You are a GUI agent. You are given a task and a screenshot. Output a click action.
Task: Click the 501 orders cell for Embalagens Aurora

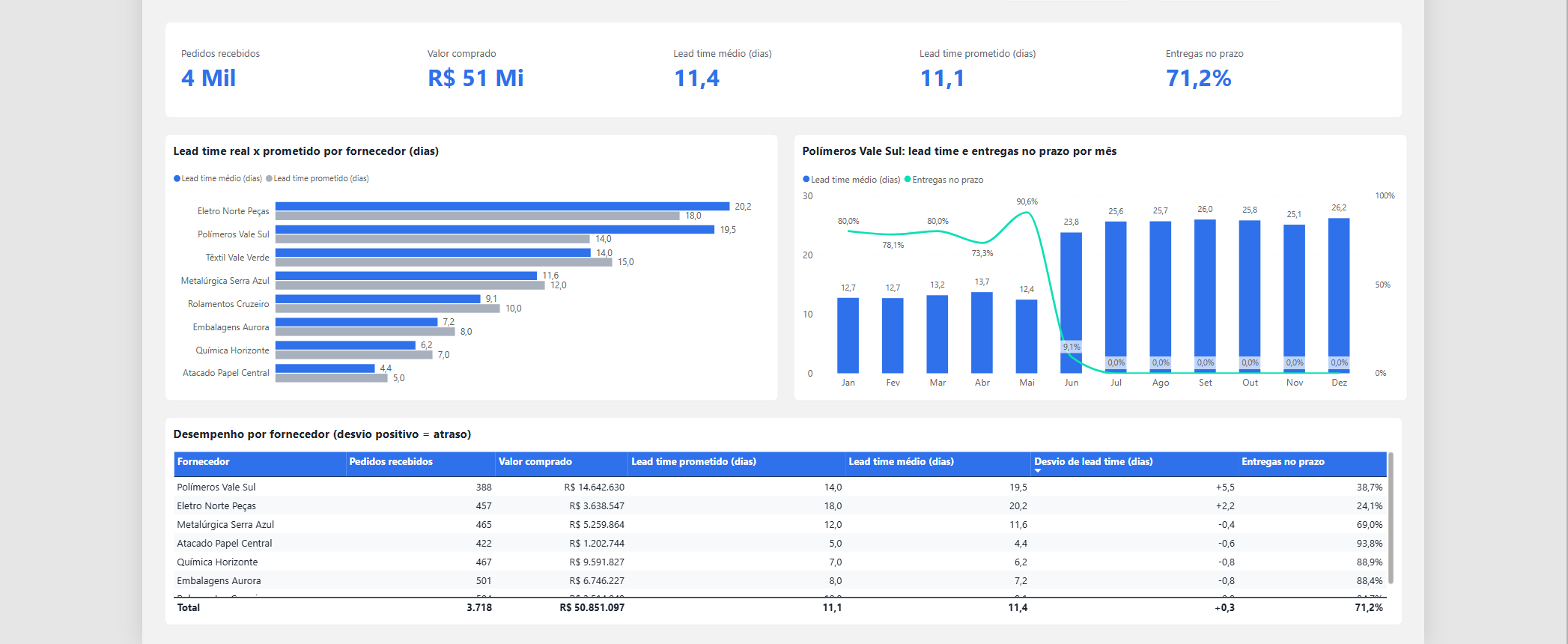(x=484, y=581)
